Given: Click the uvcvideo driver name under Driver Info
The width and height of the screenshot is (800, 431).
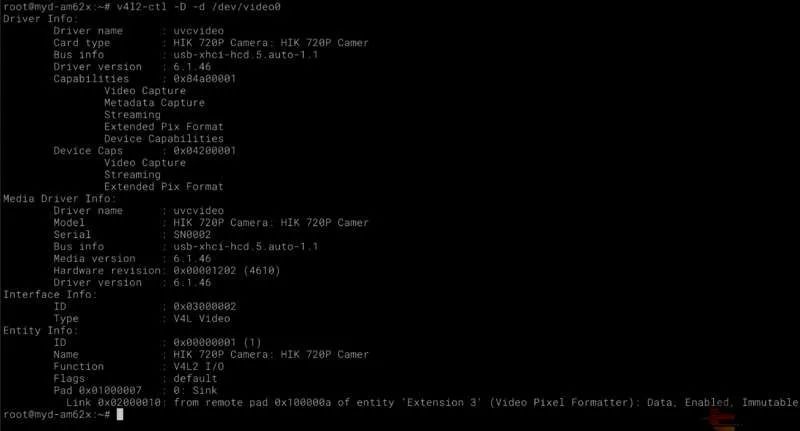Looking at the screenshot, I should tap(198, 31).
